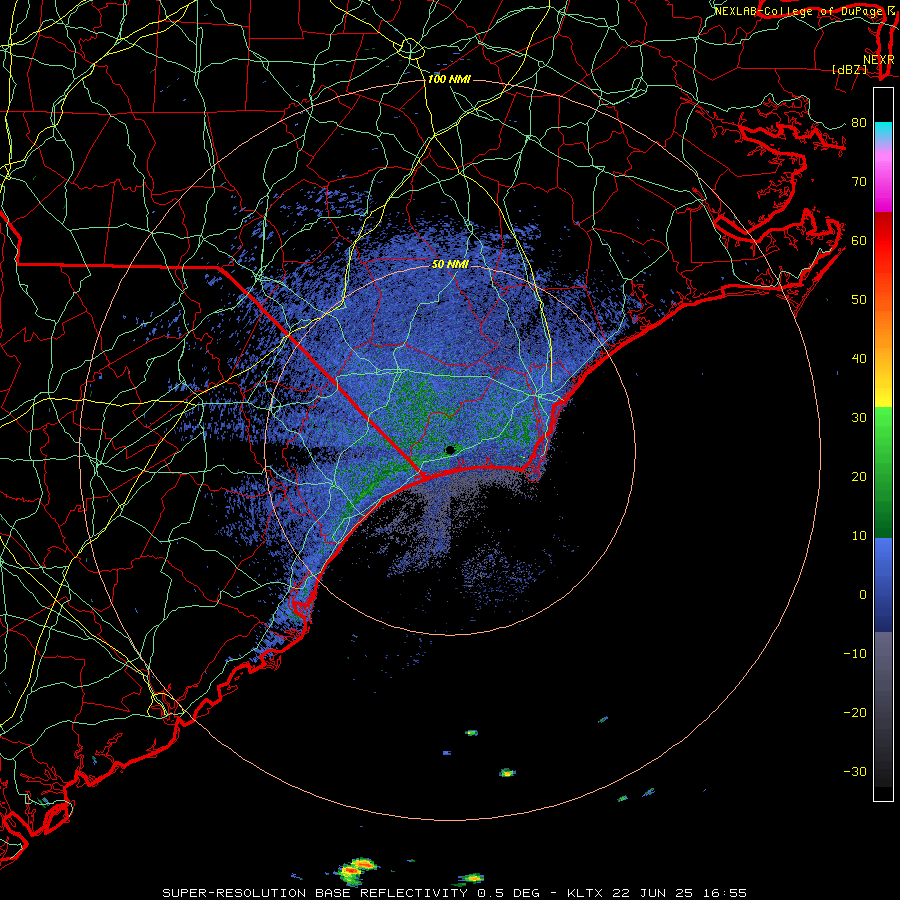Click the KLTX radar site black dot
The width and height of the screenshot is (900, 900).
tap(450, 450)
